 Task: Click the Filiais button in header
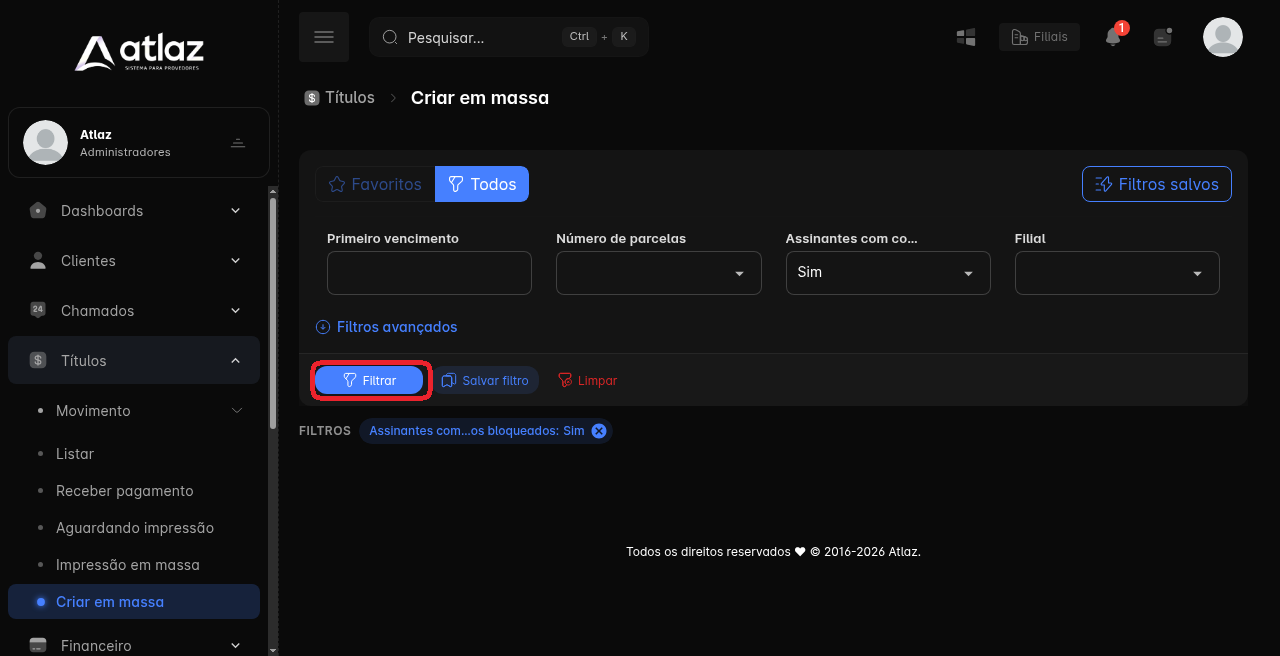click(1039, 37)
